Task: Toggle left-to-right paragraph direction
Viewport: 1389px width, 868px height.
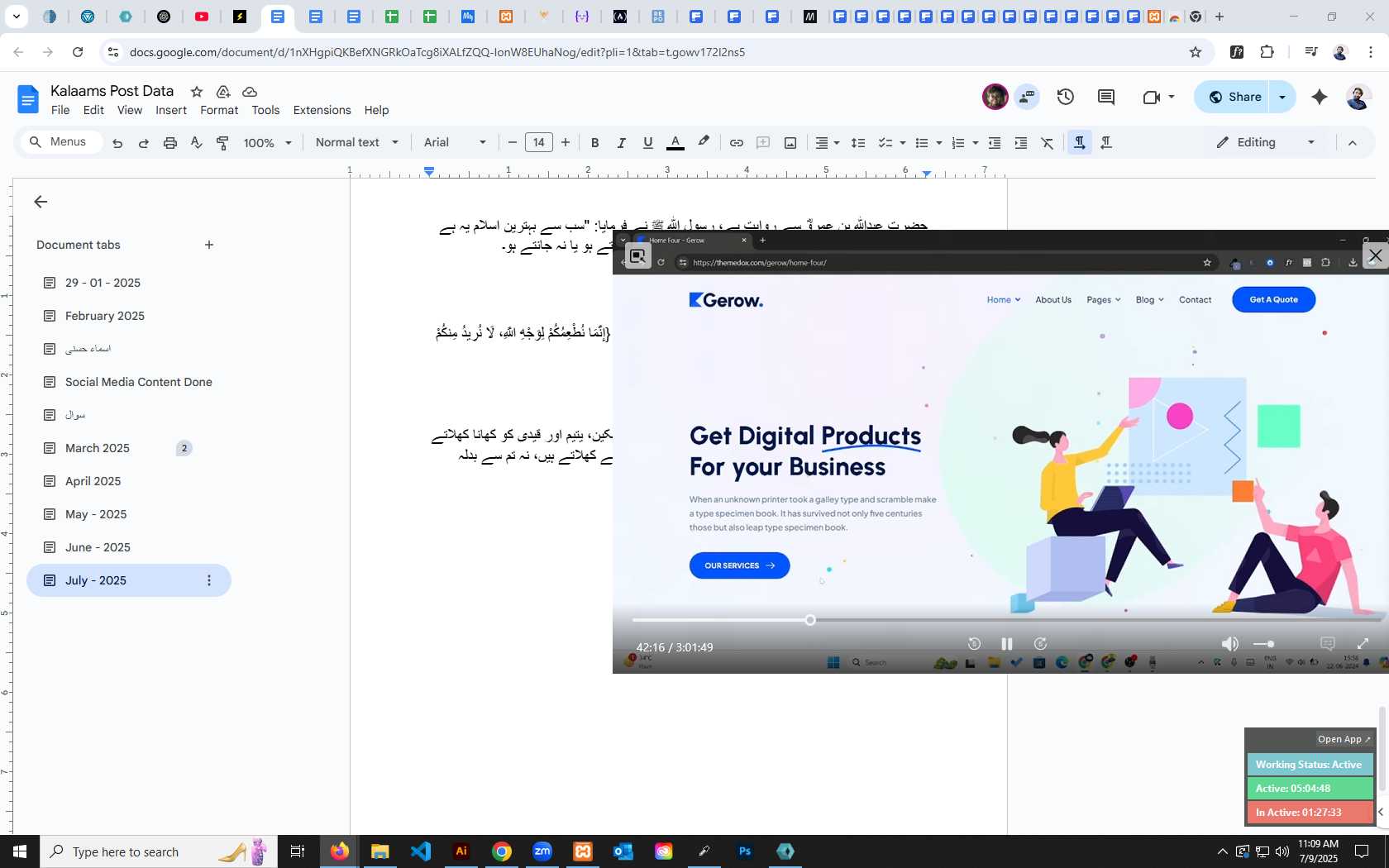Action: [1080, 143]
